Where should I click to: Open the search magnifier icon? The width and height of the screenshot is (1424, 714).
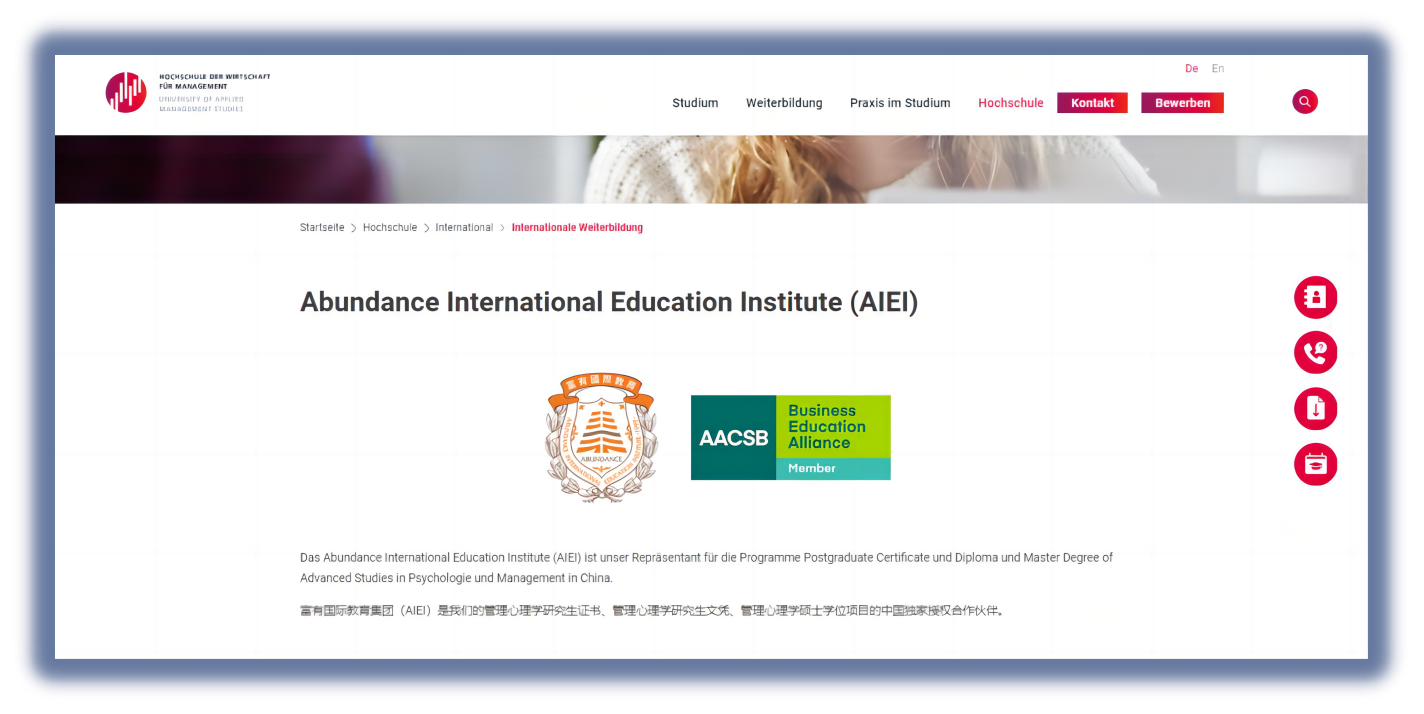(x=1305, y=102)
